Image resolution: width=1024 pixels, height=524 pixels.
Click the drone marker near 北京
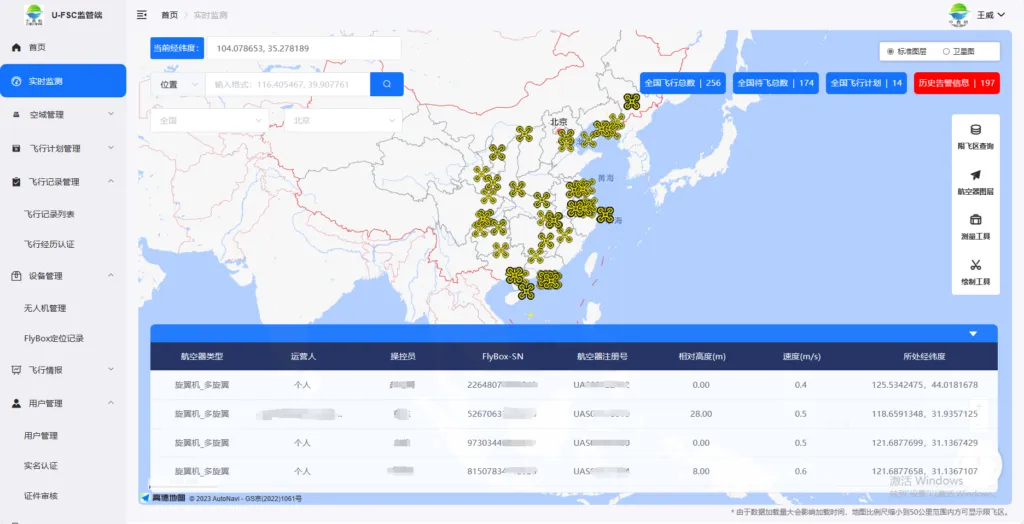click(x=565, y=137)
